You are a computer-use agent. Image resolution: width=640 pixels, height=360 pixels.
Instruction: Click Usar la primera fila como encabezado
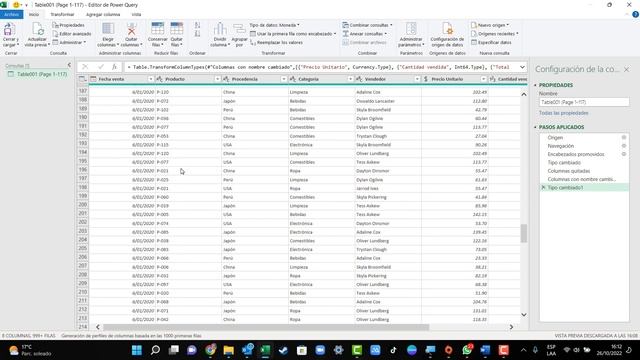pos(293,34)
